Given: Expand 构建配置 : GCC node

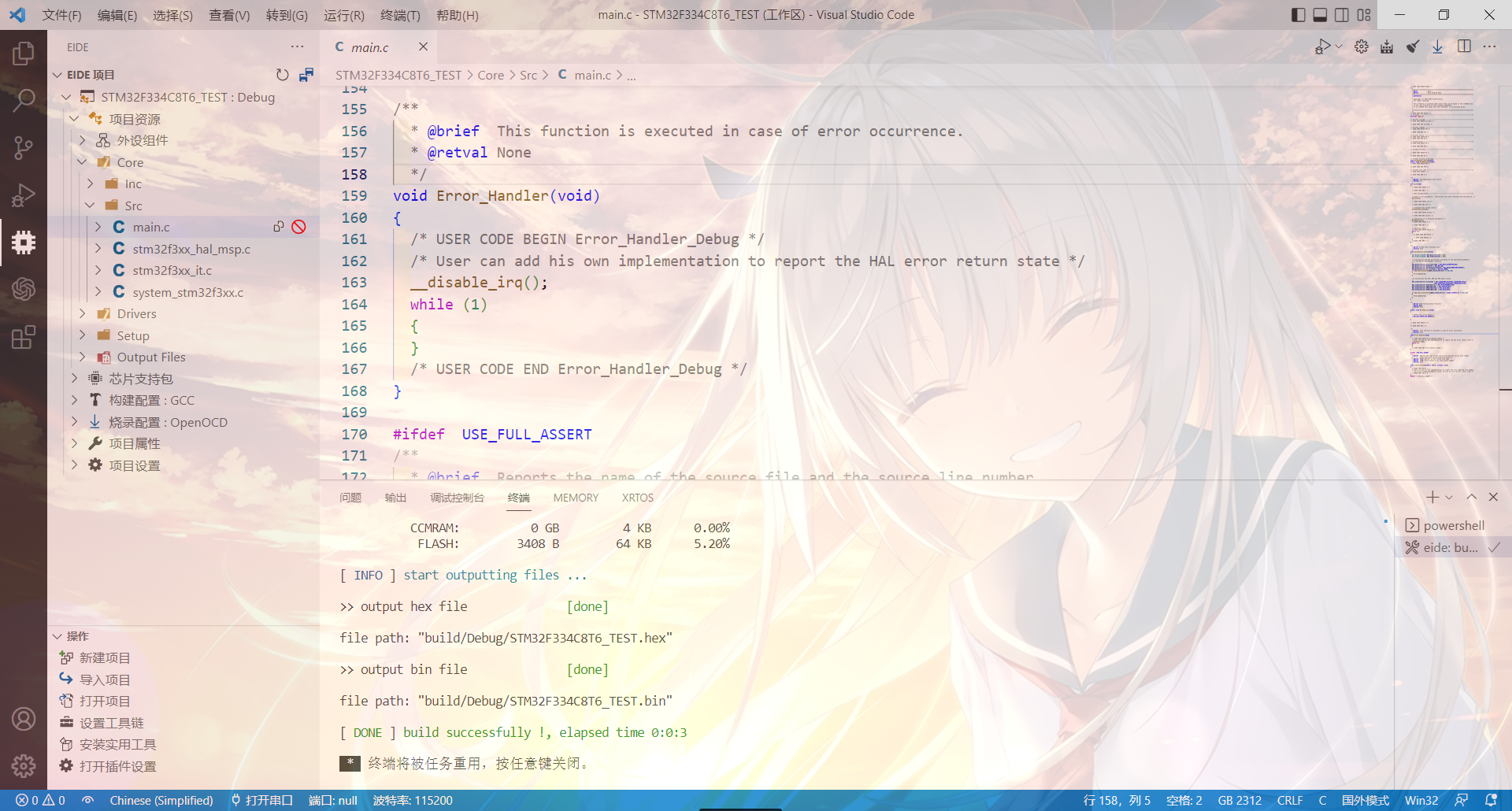Looking at the screenshot, I should coord(74,400).
